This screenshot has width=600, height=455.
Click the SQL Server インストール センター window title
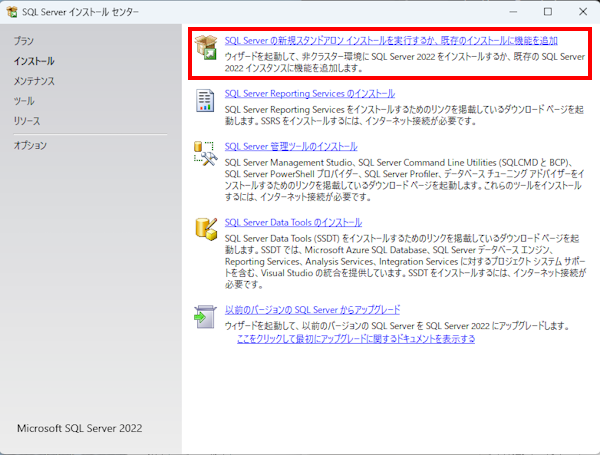point(80,12)
